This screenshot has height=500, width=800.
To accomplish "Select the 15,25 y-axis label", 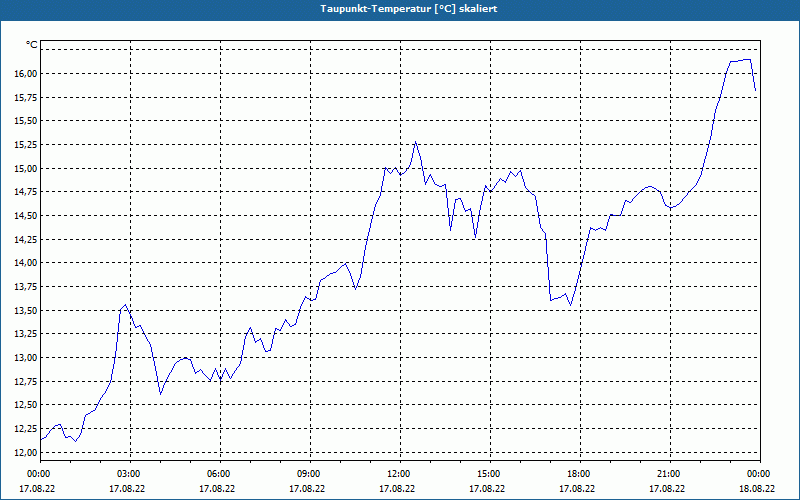I will [x=27, y=145].
